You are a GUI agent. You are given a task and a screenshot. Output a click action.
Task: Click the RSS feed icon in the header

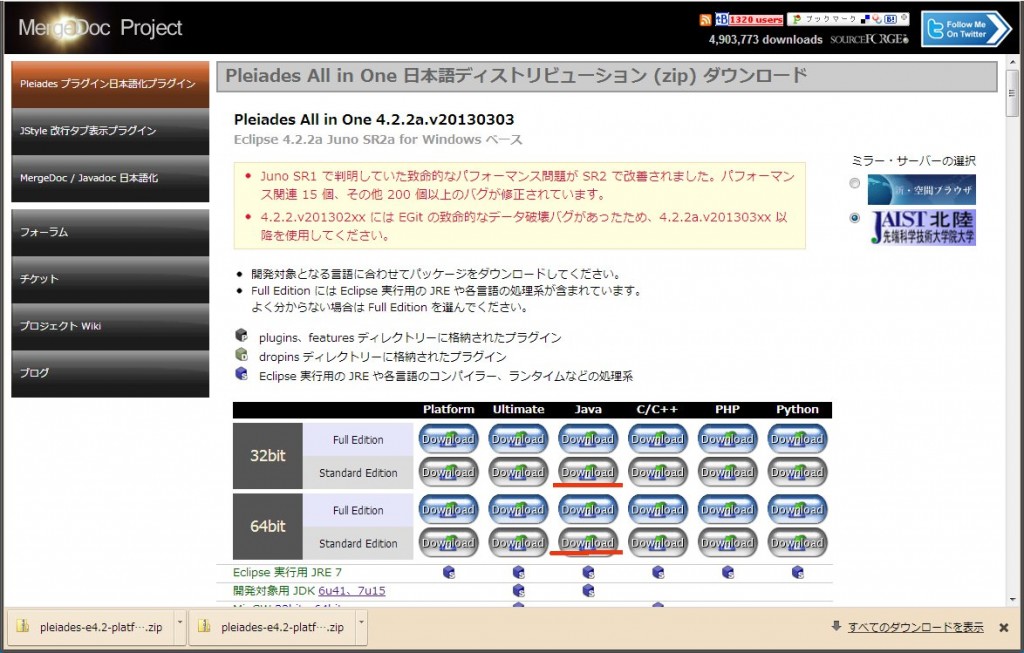(704, 18)
